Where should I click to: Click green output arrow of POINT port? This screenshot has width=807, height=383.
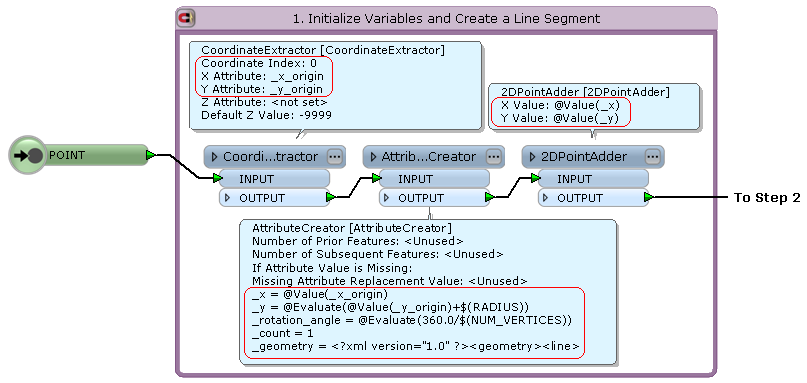pos(151,155)
